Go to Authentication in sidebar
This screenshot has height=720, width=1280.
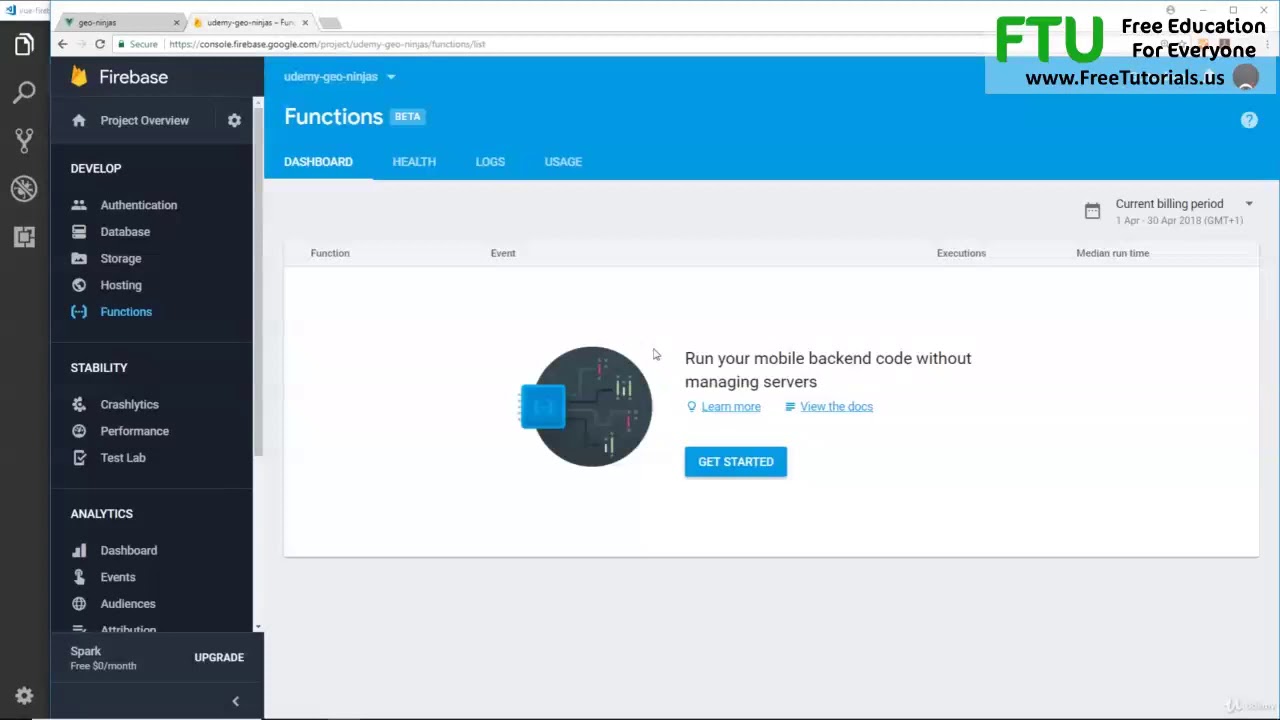138,205
